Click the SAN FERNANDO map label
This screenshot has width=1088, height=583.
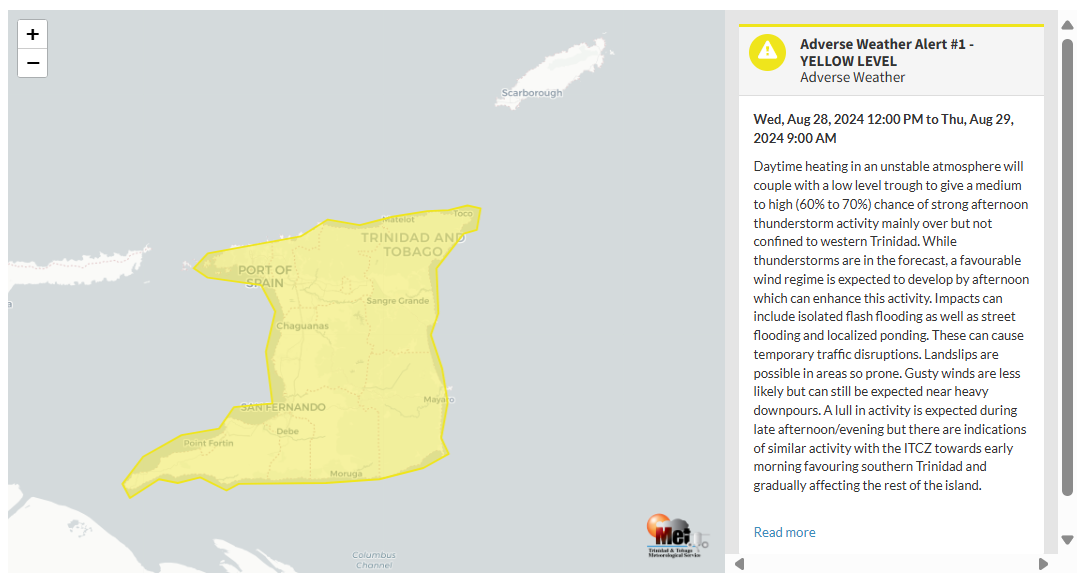283,407
